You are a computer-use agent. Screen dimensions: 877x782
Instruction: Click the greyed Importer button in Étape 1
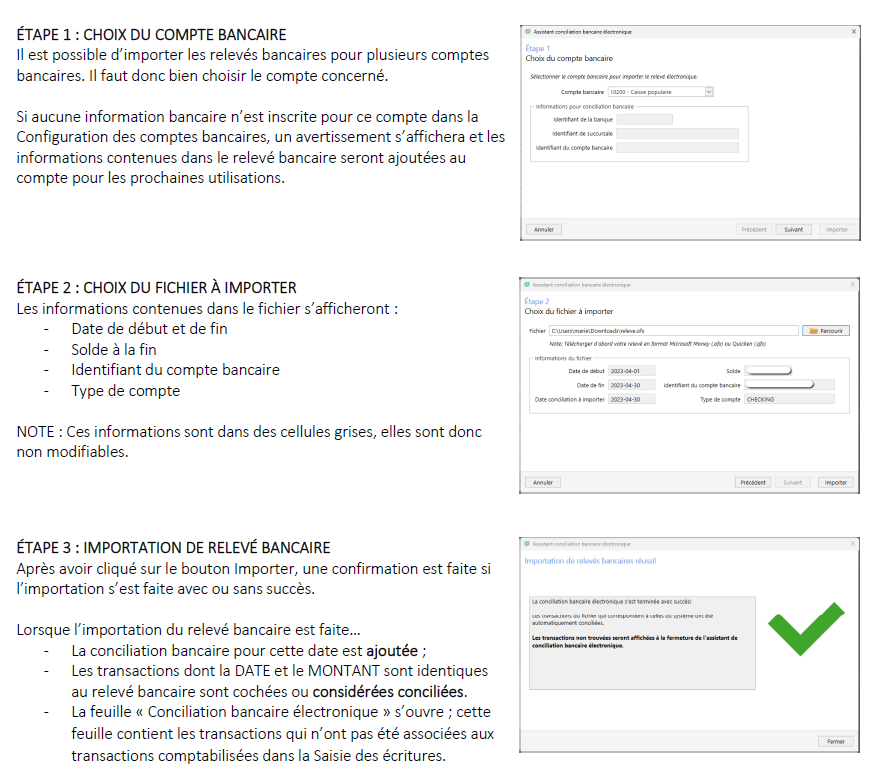tap(837, 229)
